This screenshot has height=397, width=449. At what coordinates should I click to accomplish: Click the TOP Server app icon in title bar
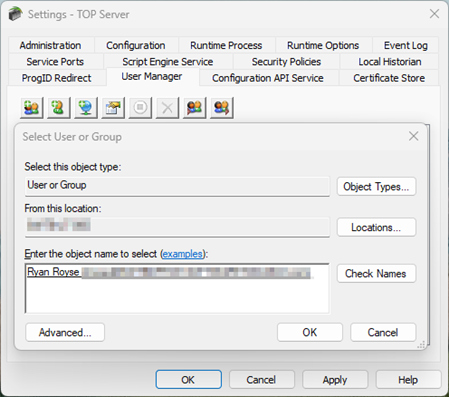15,14
